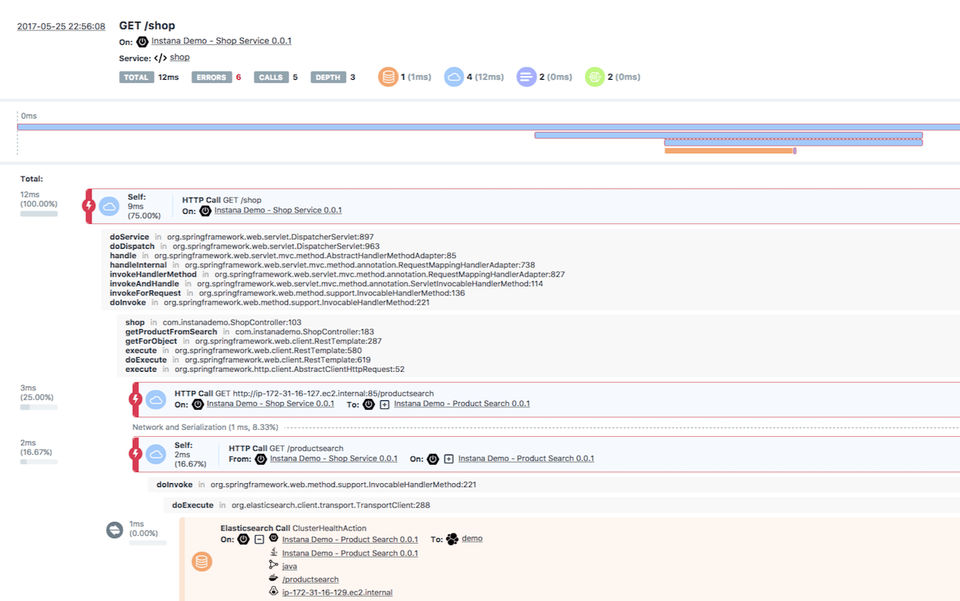
Task: Open the Shop Service link in the GET /shop call row
Action: 278,210
